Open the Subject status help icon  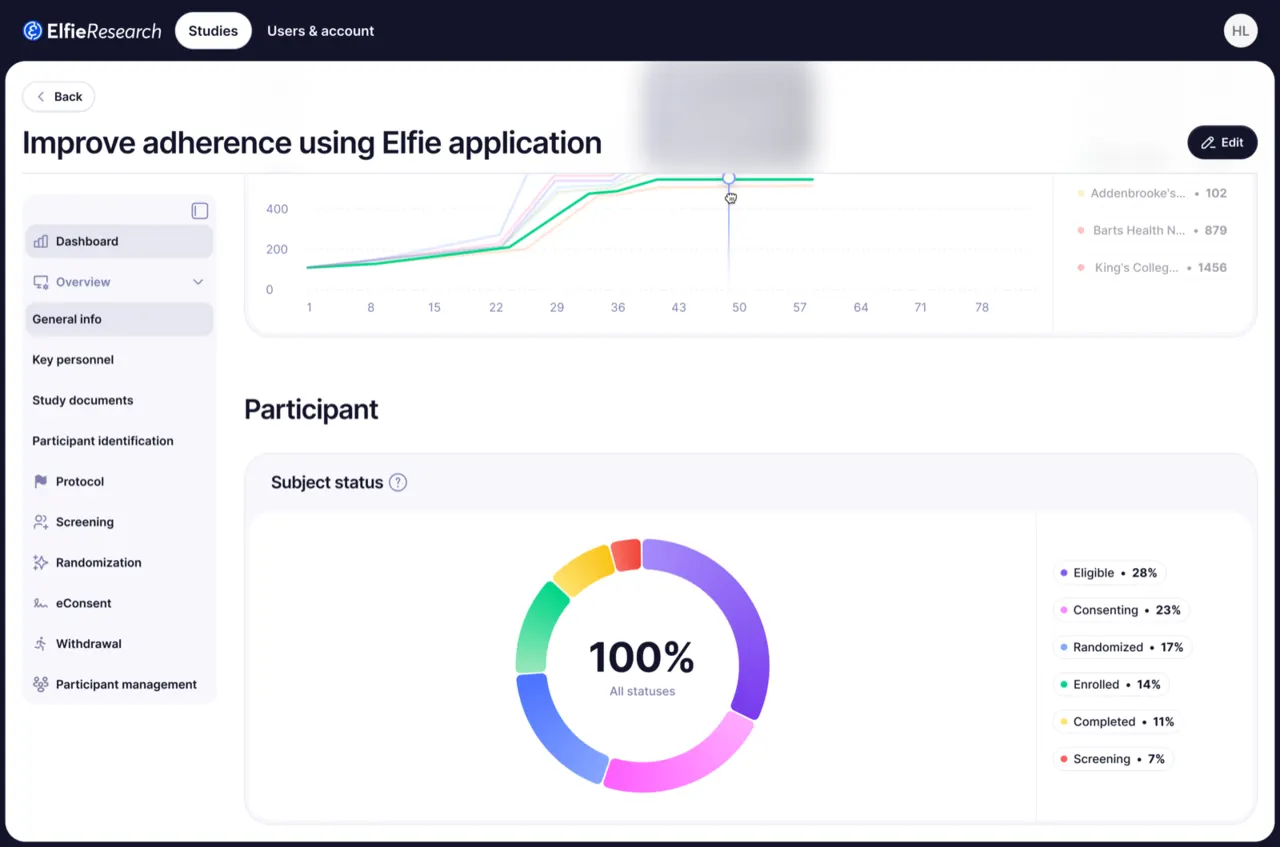click(398, 482)
